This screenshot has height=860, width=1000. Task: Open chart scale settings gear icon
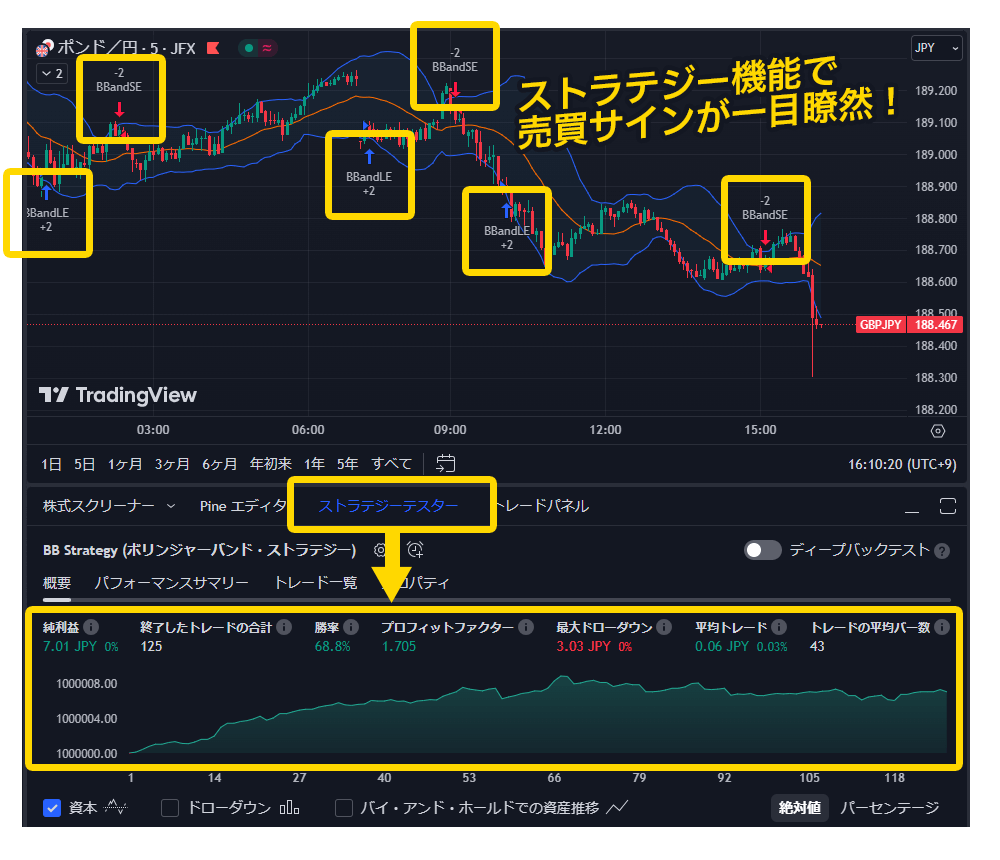(937, 431)
